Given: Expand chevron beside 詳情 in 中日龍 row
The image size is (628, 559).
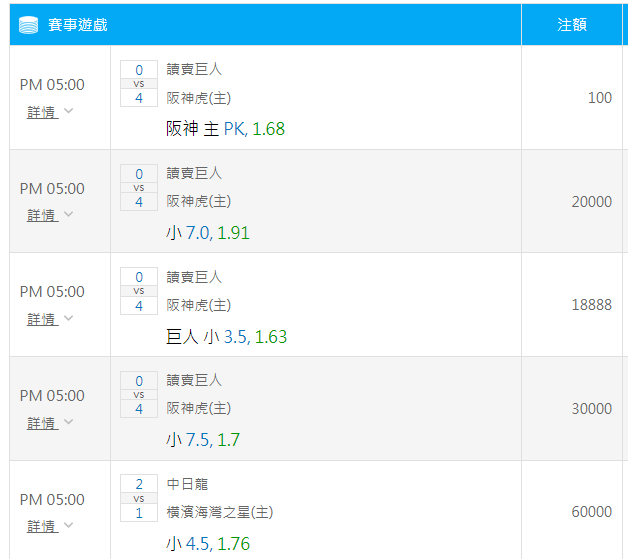Looking at the screenshot, I should pos(68,525).
